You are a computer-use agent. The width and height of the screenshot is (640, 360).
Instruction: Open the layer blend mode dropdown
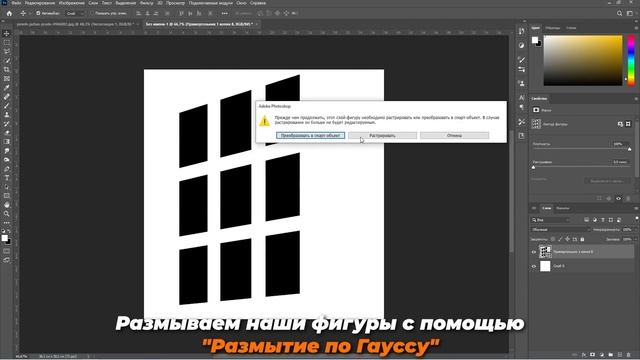560,229
